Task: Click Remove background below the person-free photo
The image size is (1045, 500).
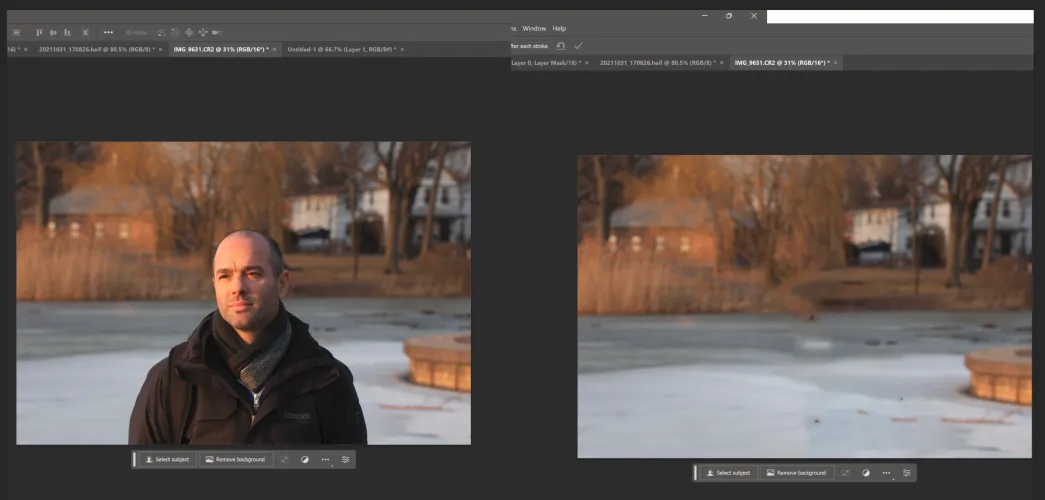Action: pyautogui.click(x=796, y=472)
